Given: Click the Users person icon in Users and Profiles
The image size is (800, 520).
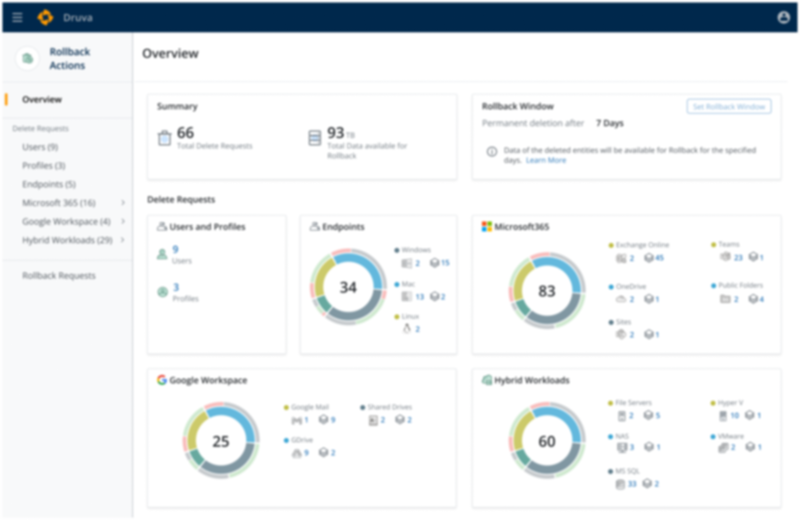Looking at the screenshot, I should click(162, 254).
